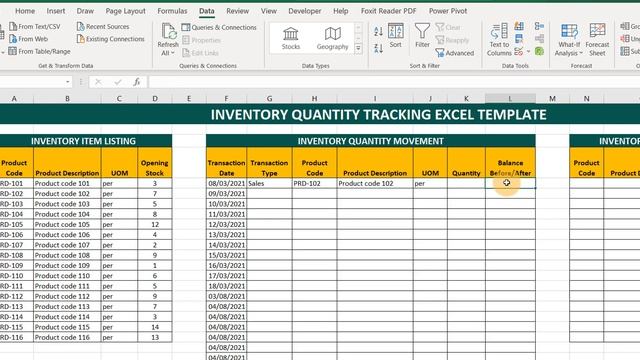Expand the Data Types gallery
640x360 pixels.
tap(358, 49)
